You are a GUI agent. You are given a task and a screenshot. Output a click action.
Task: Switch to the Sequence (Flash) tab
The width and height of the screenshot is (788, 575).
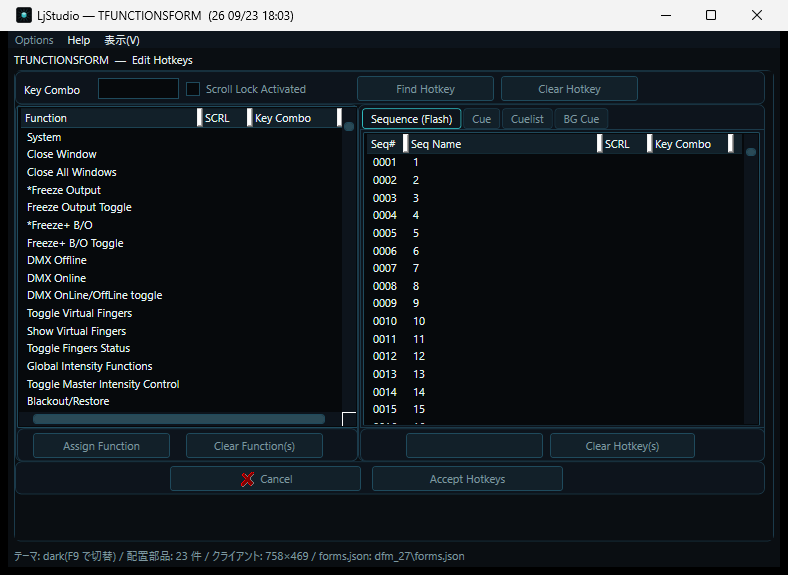point(412,119)
